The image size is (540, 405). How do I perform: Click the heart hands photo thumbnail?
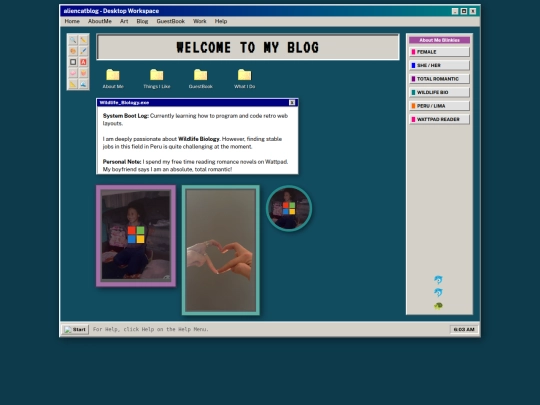(221, 250)
